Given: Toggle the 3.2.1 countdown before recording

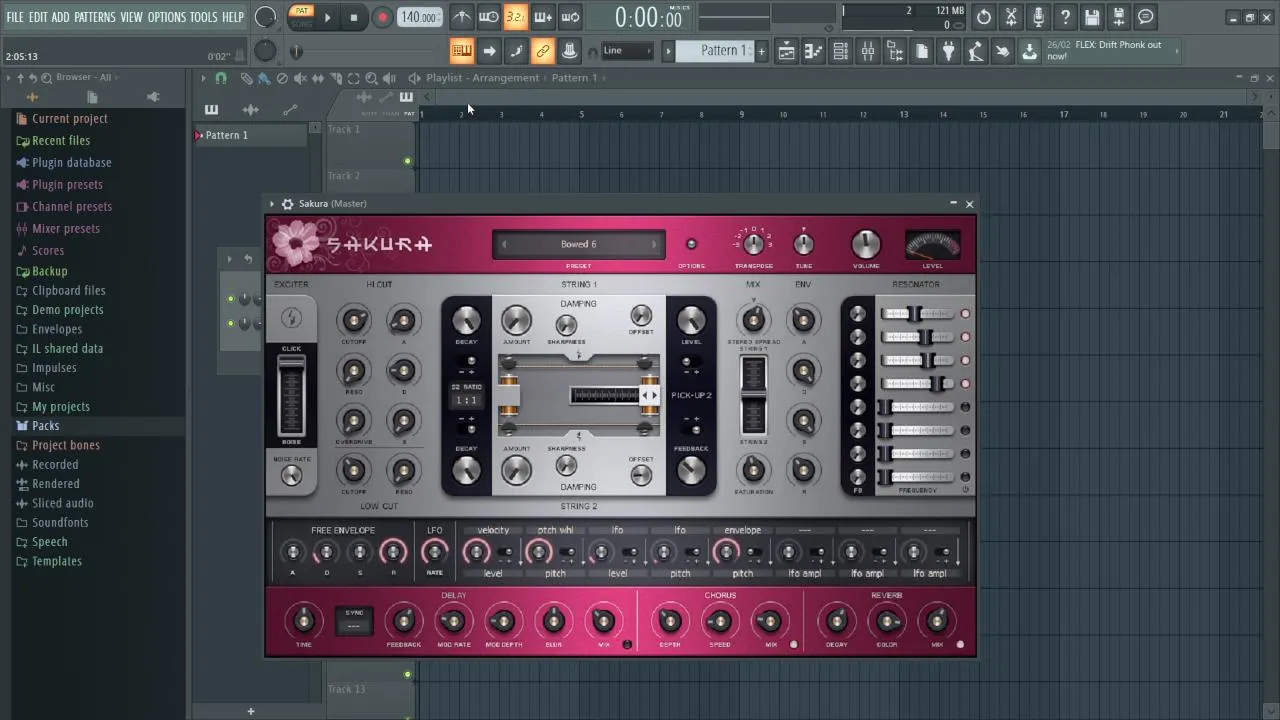Looking at the screenshot, I should pos(515,17).
